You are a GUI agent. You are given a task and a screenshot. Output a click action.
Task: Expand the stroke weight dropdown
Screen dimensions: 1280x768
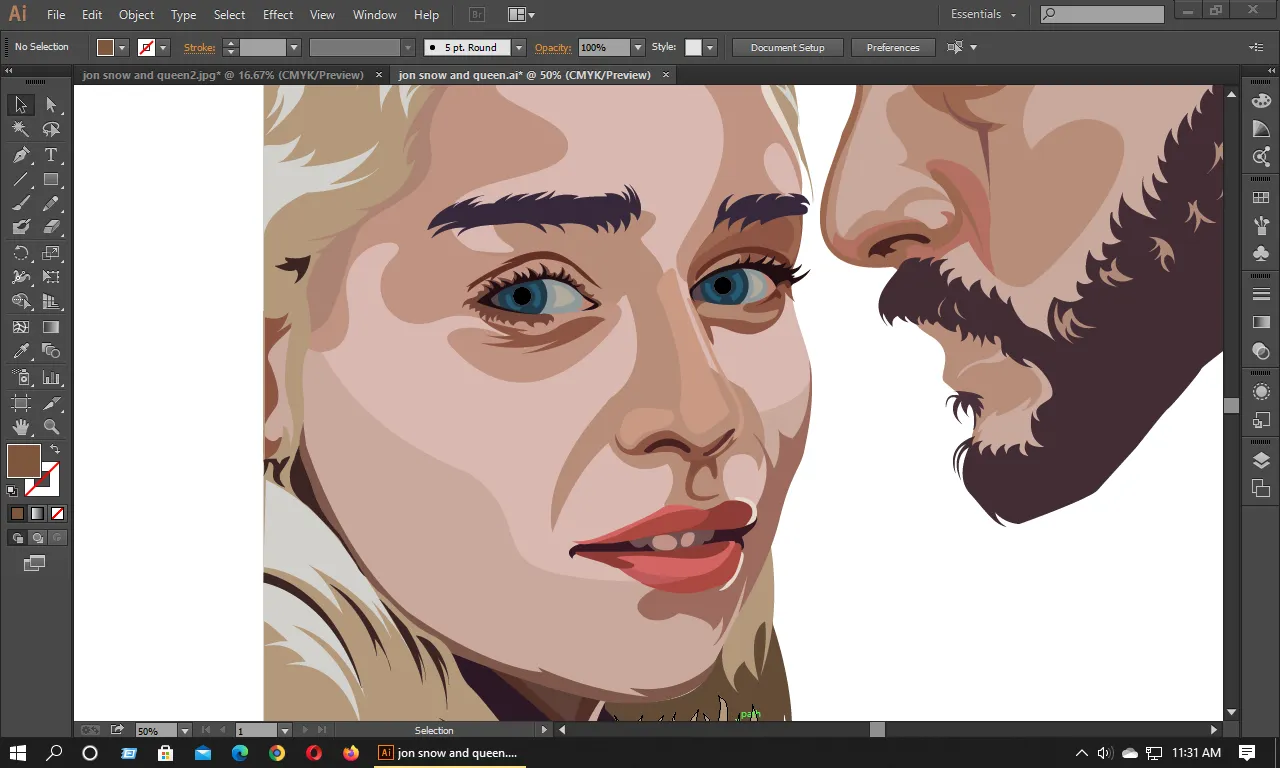(294, 47)
